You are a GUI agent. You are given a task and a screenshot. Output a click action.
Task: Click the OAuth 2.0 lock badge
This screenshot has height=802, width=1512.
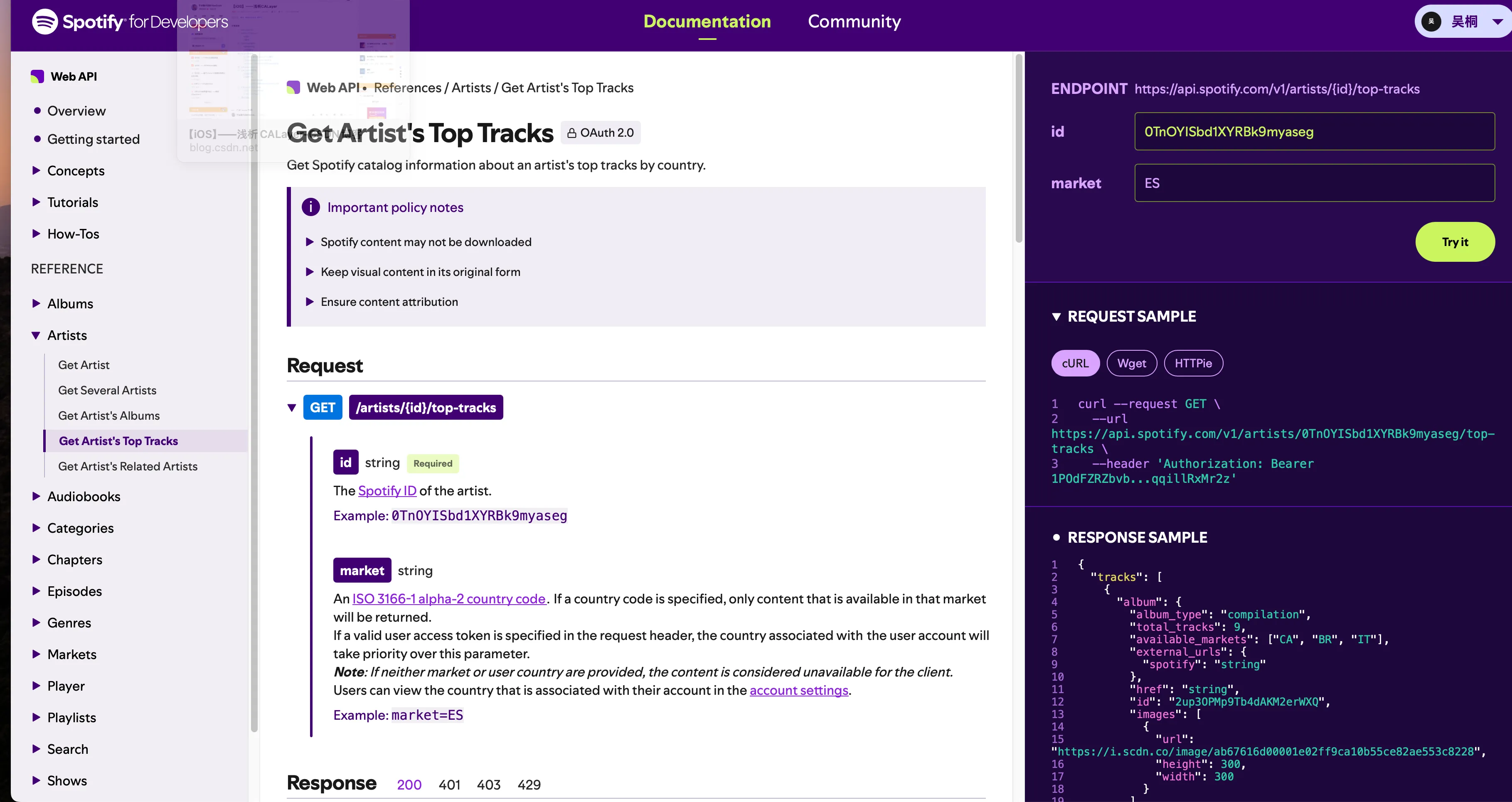pos(601,133)
